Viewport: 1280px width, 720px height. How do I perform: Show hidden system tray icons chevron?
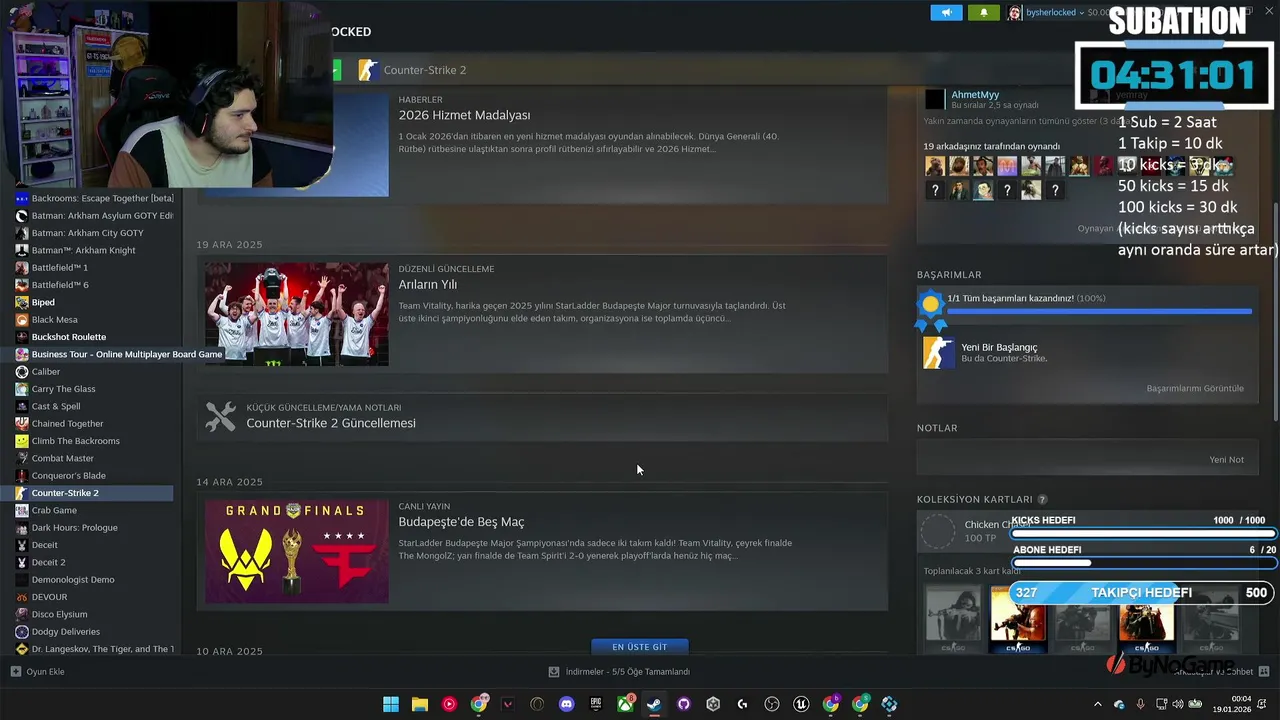pyautogui.click(x=1097, y=704)
